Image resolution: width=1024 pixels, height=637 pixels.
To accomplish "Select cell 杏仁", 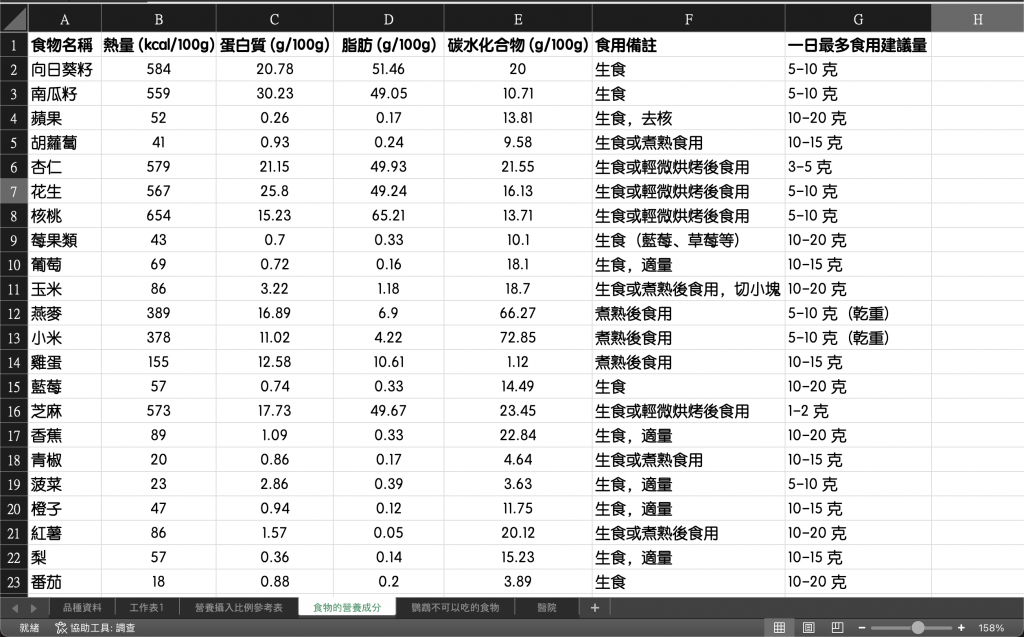I will (x=65, y=167).
